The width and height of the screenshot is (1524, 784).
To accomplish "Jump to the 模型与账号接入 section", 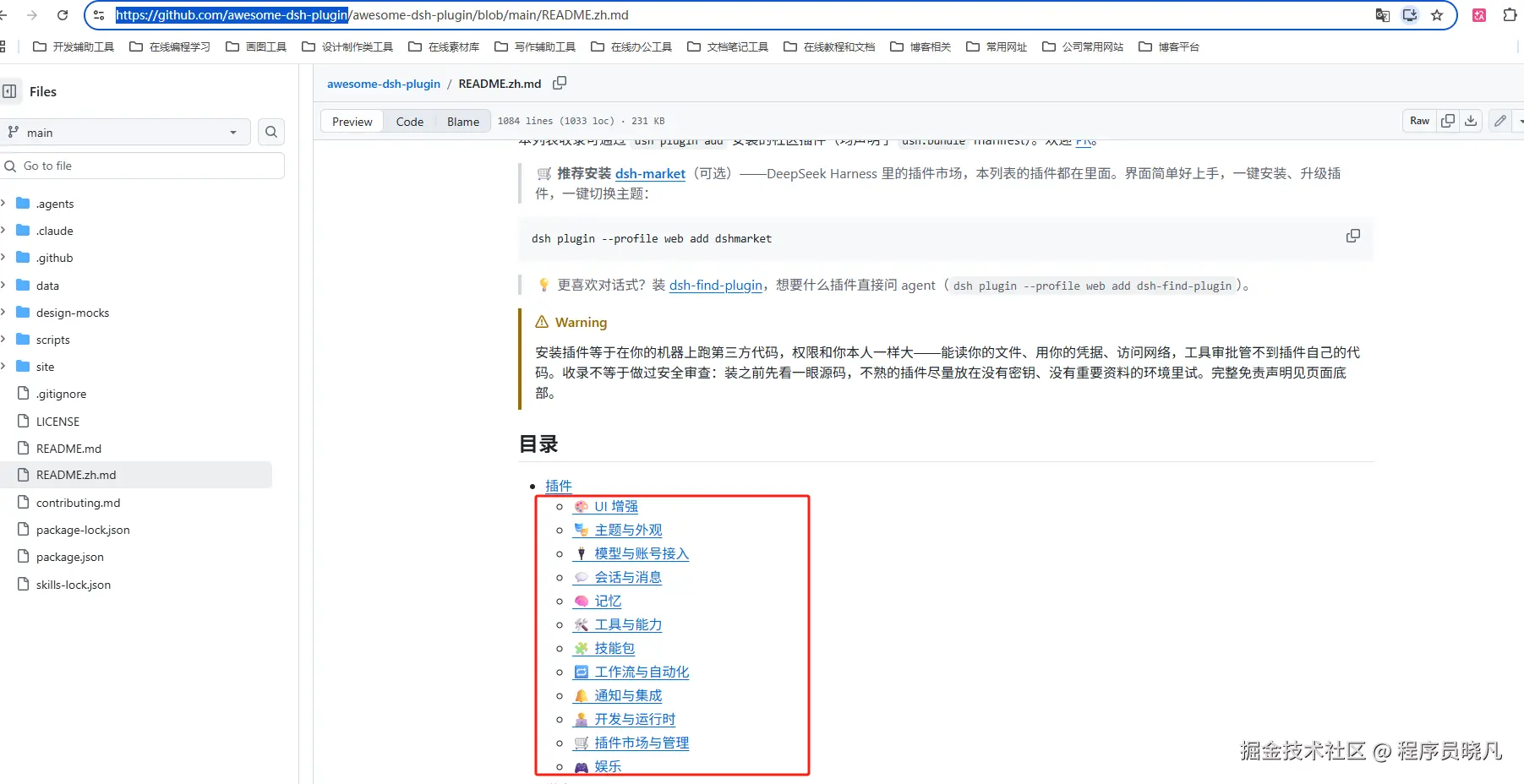I will tap(631, 553).
